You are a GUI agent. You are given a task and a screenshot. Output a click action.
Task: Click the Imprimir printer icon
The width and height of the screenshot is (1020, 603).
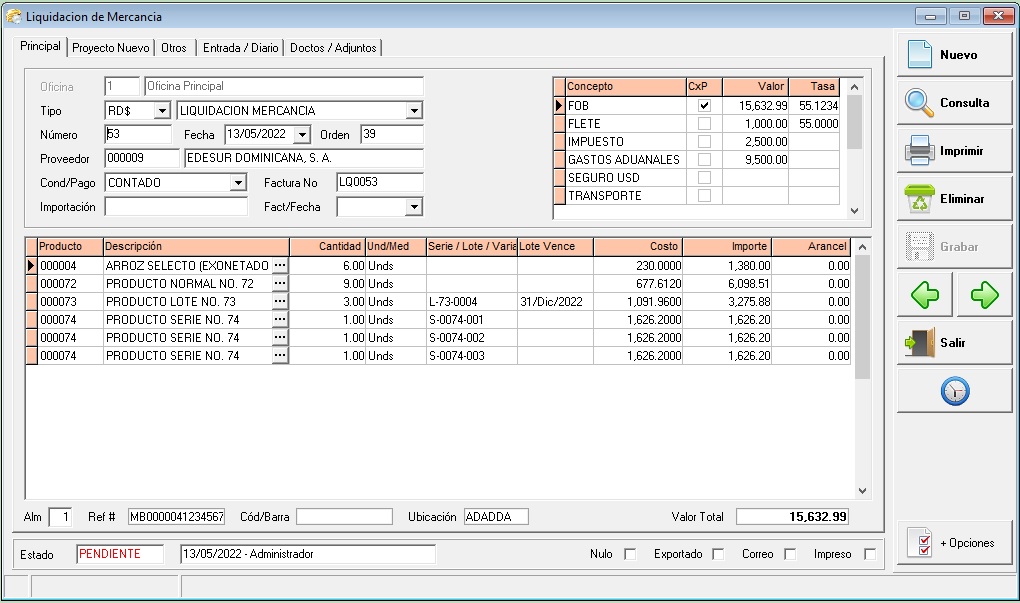click(919, 151)
